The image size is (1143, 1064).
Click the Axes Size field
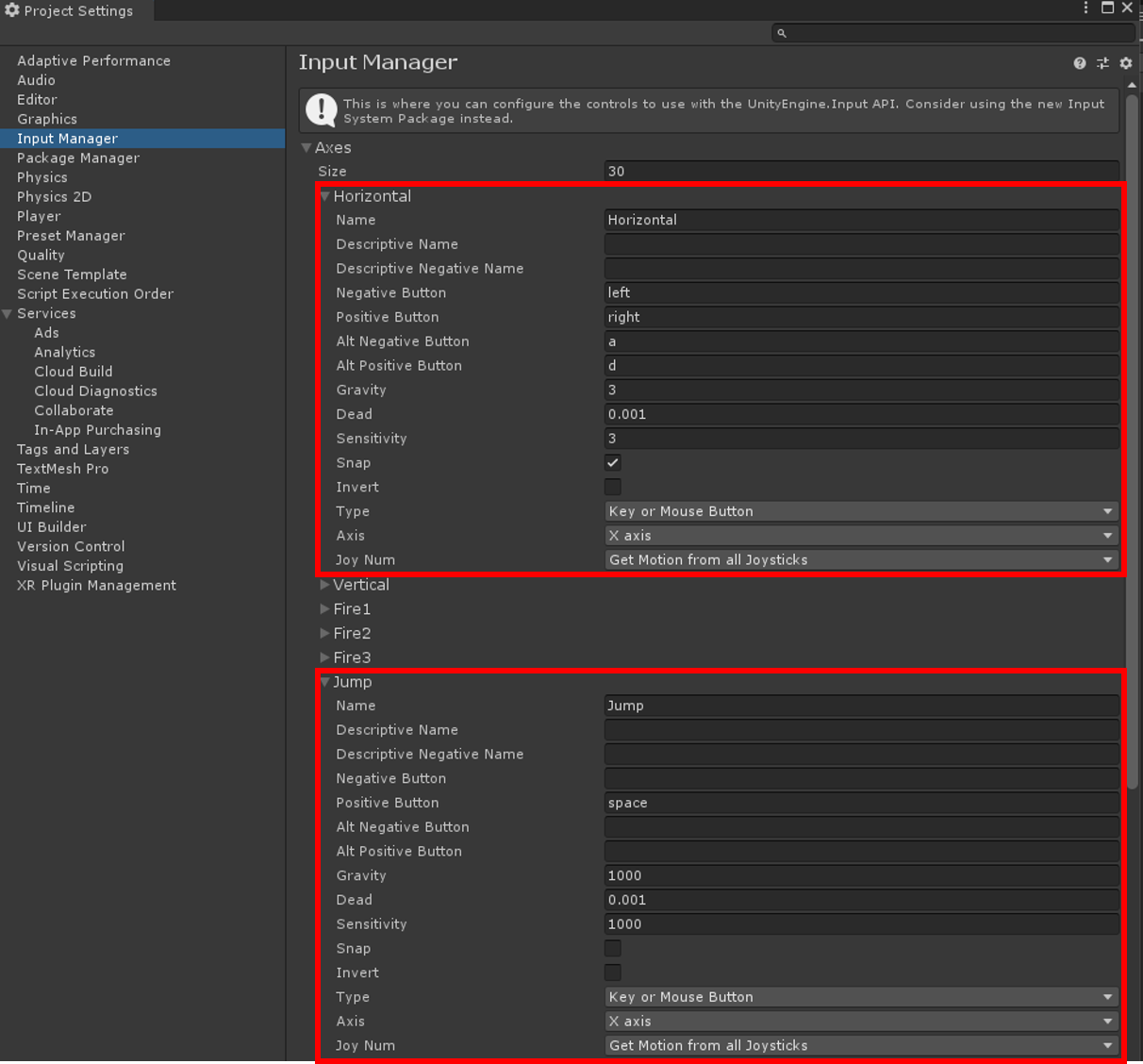tap(862, 172)
